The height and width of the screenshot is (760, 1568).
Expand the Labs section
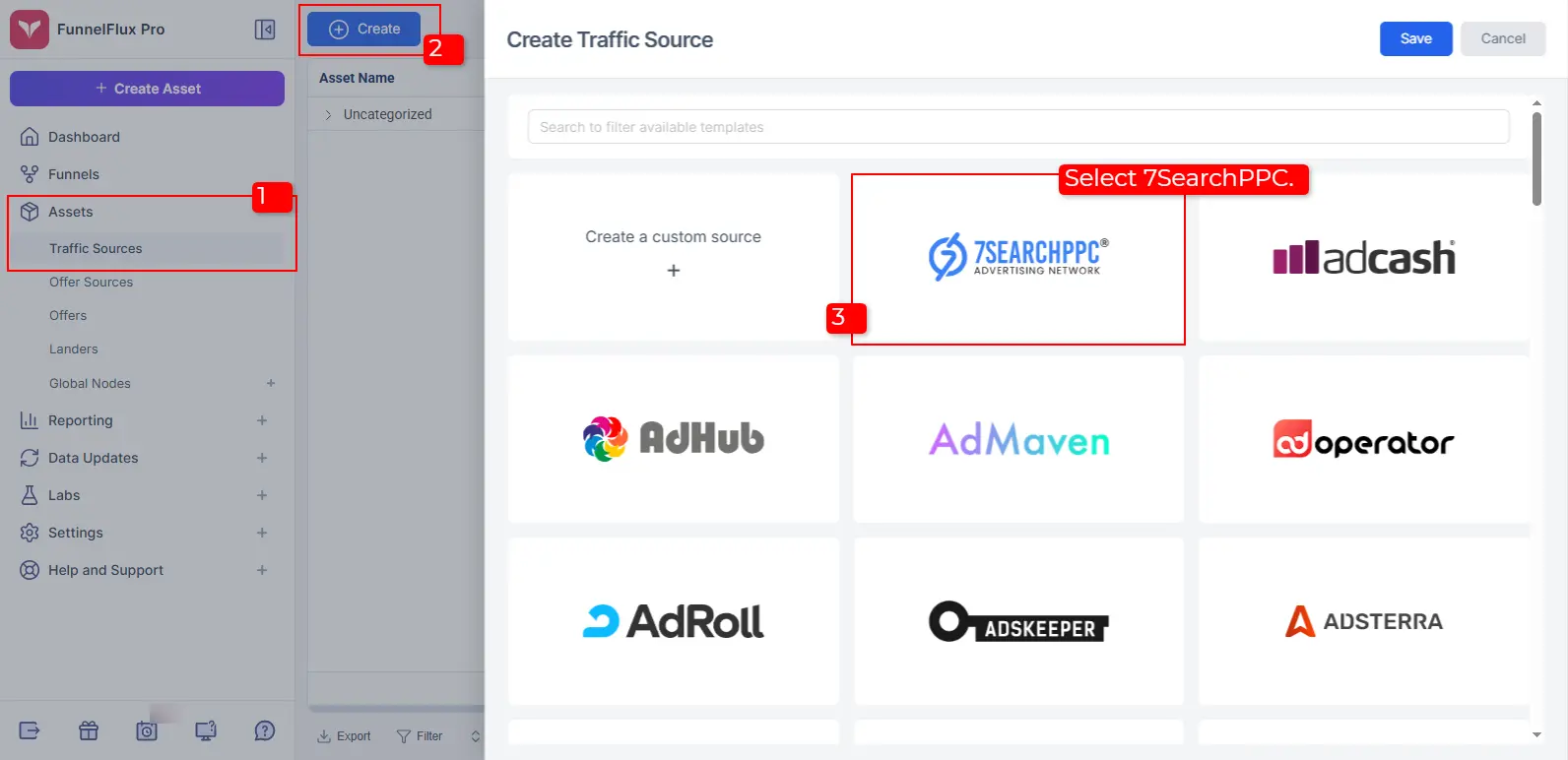pyautogui.click(x=262, y=495)
